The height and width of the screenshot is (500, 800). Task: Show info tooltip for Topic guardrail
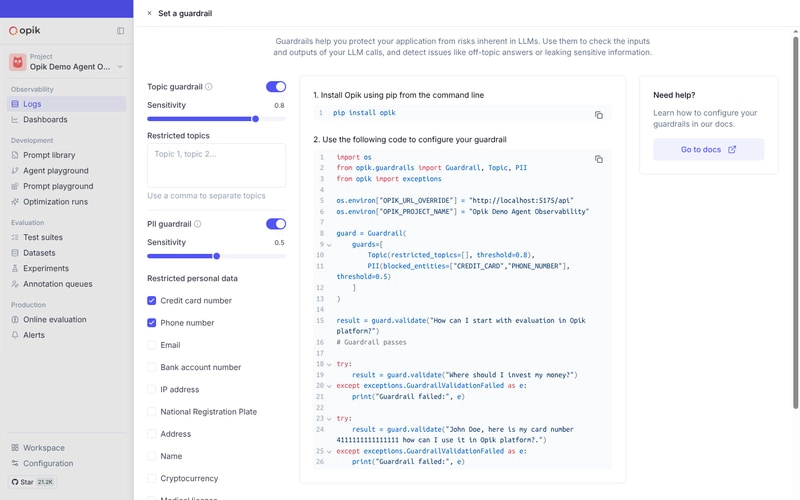tap(209, 87)
